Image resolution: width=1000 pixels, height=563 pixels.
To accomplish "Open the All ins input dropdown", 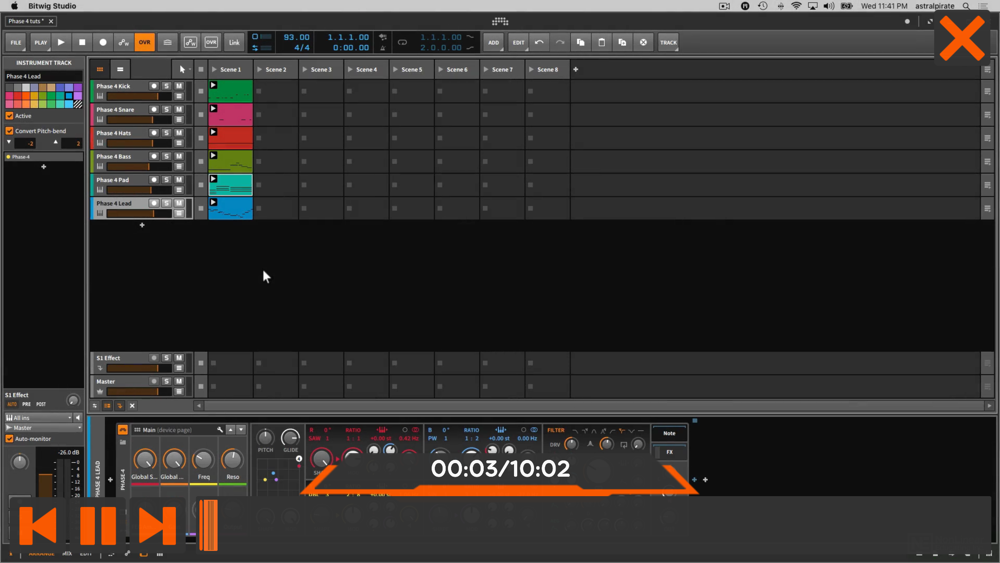I will (x=39, y=418).
